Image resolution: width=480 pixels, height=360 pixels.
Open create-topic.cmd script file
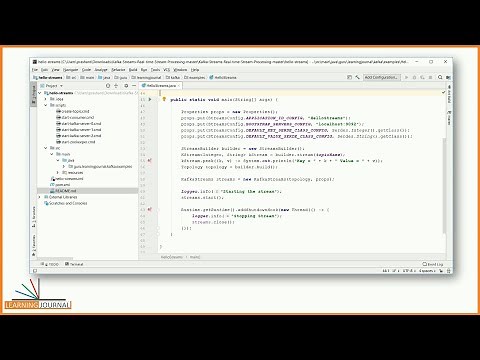[73, 111]
